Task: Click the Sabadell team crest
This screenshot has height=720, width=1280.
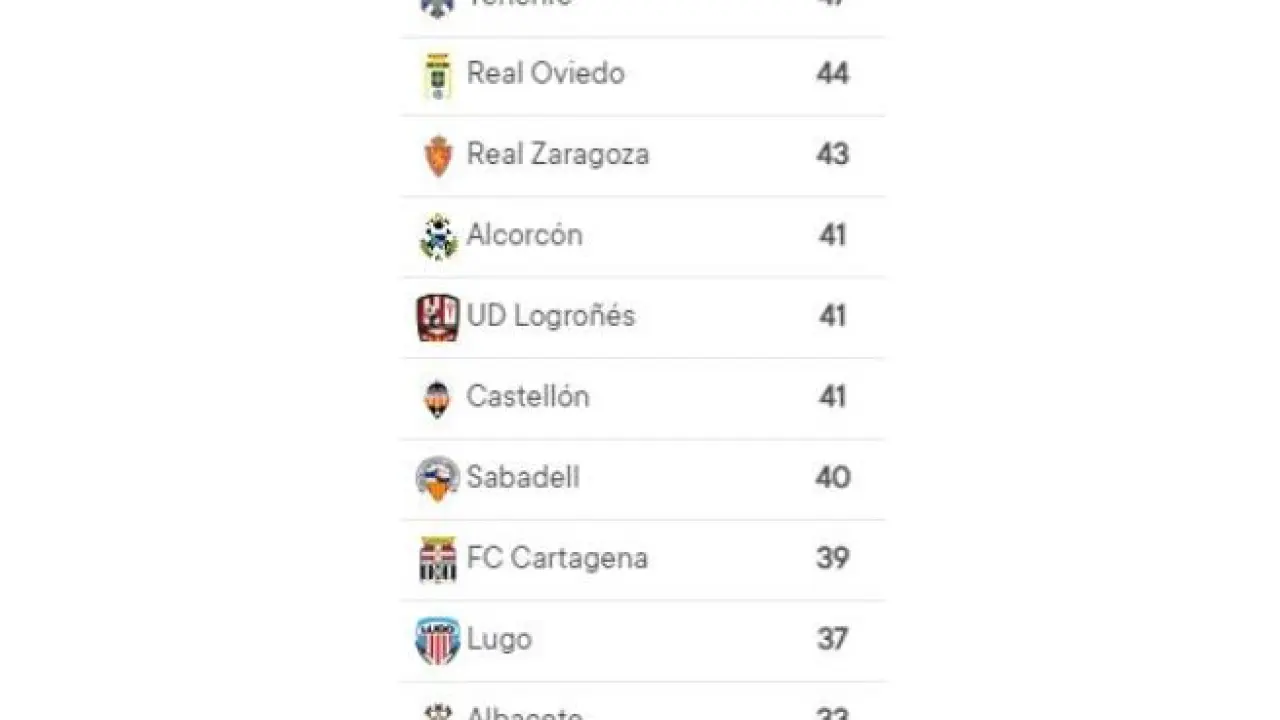Action: click(438, 479)
